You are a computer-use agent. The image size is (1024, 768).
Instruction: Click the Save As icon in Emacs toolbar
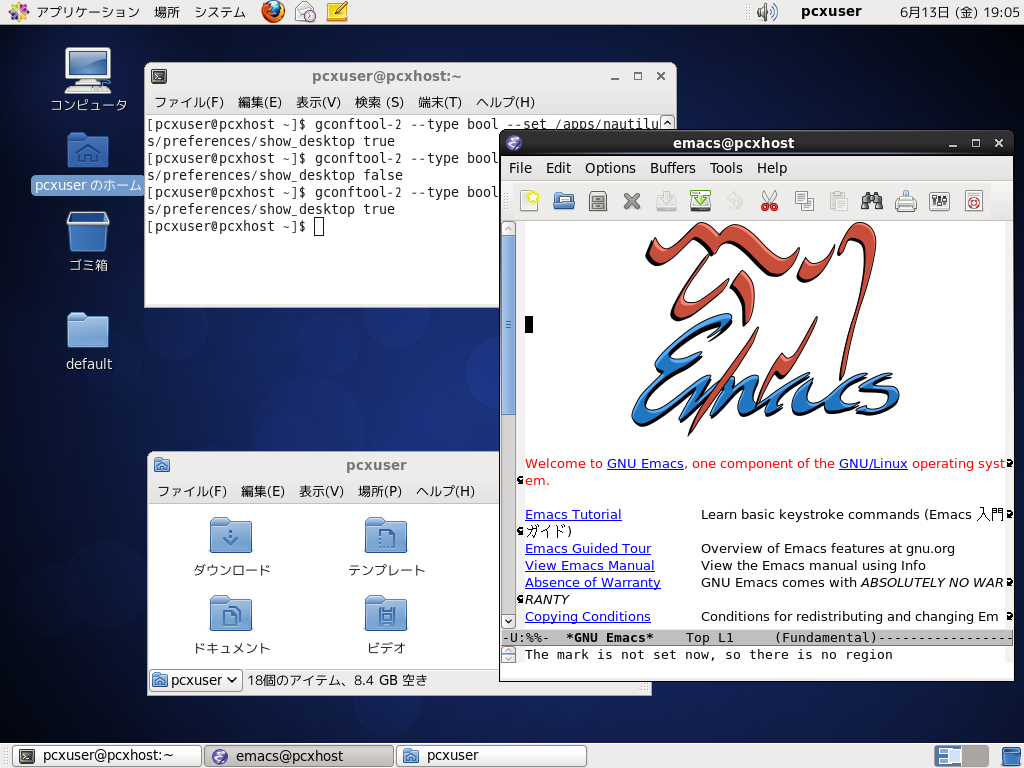(x=700, y=200)
